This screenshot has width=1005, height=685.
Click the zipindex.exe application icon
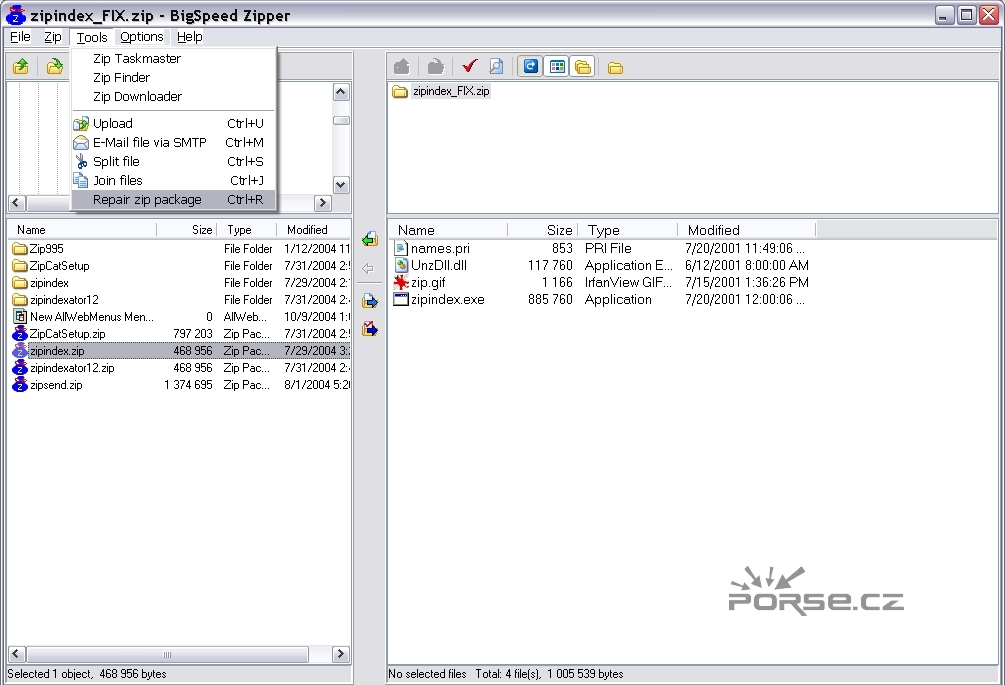coord(401,299)
